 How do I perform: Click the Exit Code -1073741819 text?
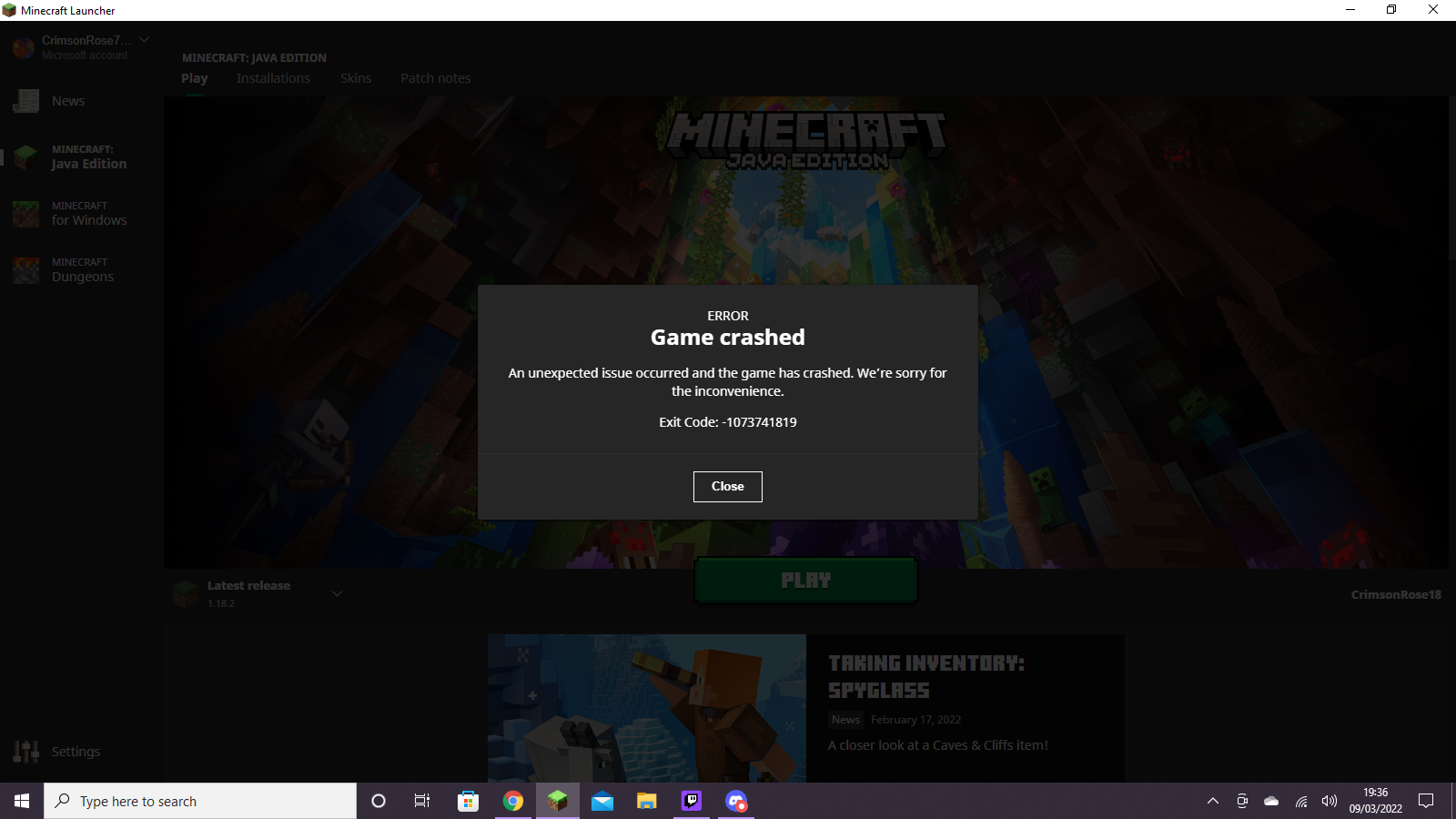coord(728,422)
